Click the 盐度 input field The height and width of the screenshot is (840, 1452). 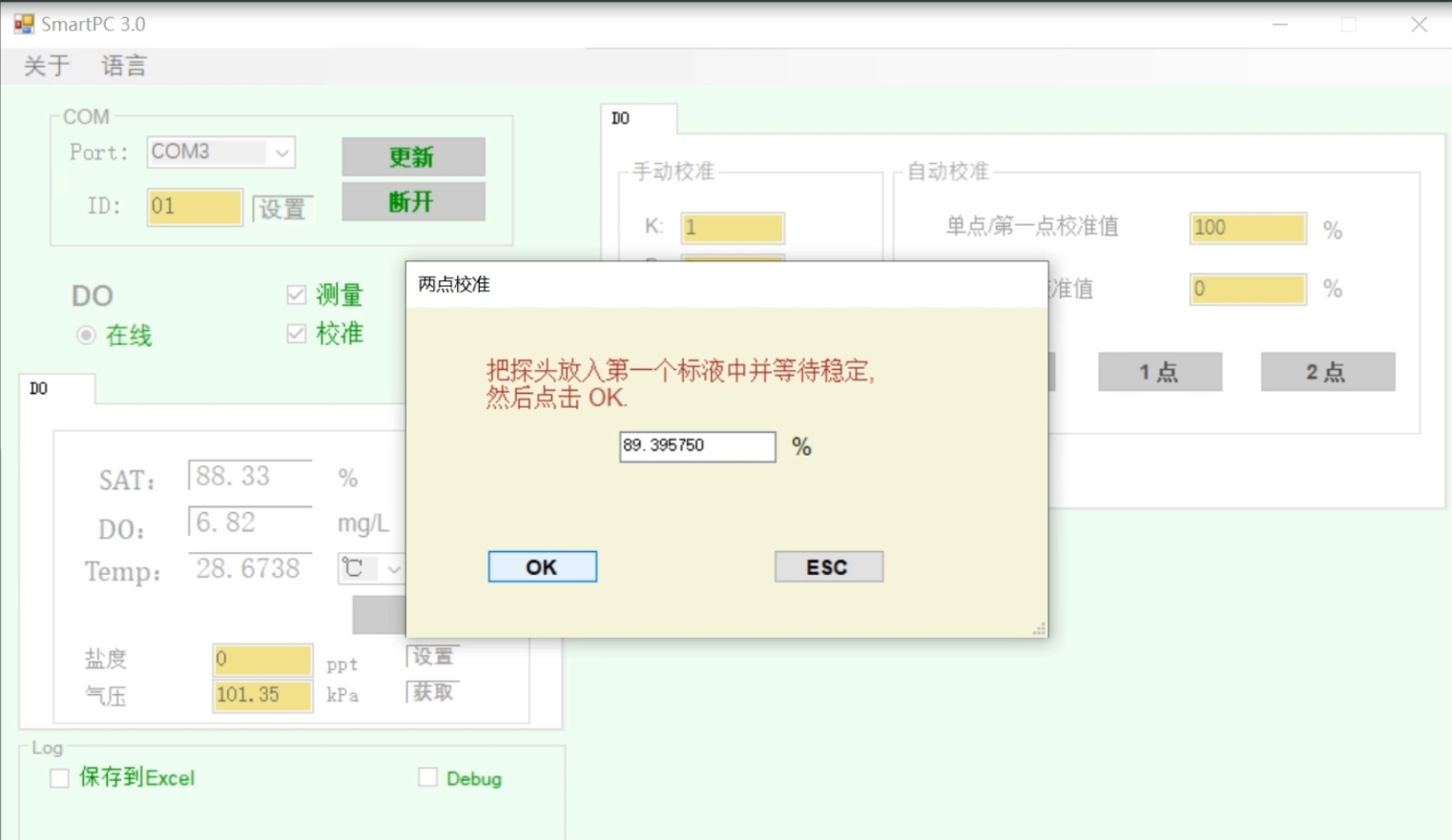tap(262, 659)
